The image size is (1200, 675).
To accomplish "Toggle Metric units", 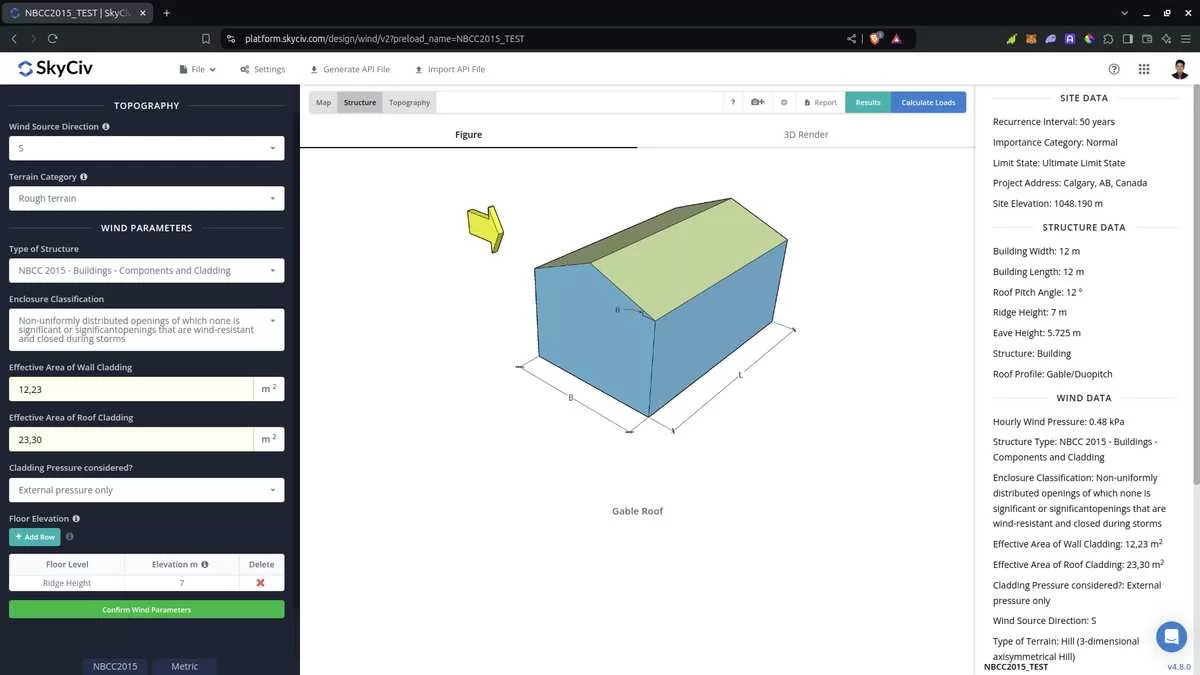I will click(x=184, y=666).
